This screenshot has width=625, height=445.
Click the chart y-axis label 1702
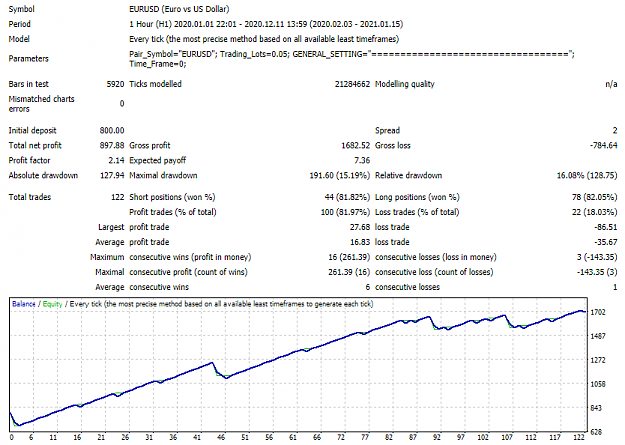[597, 312]
